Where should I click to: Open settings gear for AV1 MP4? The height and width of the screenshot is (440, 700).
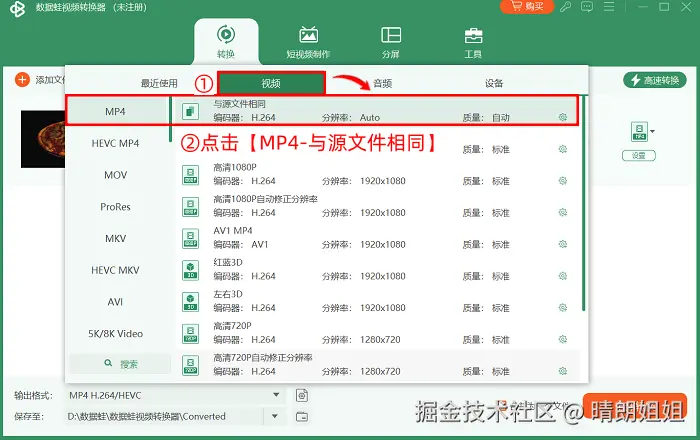pyautogui.click(x=562, y=244)
